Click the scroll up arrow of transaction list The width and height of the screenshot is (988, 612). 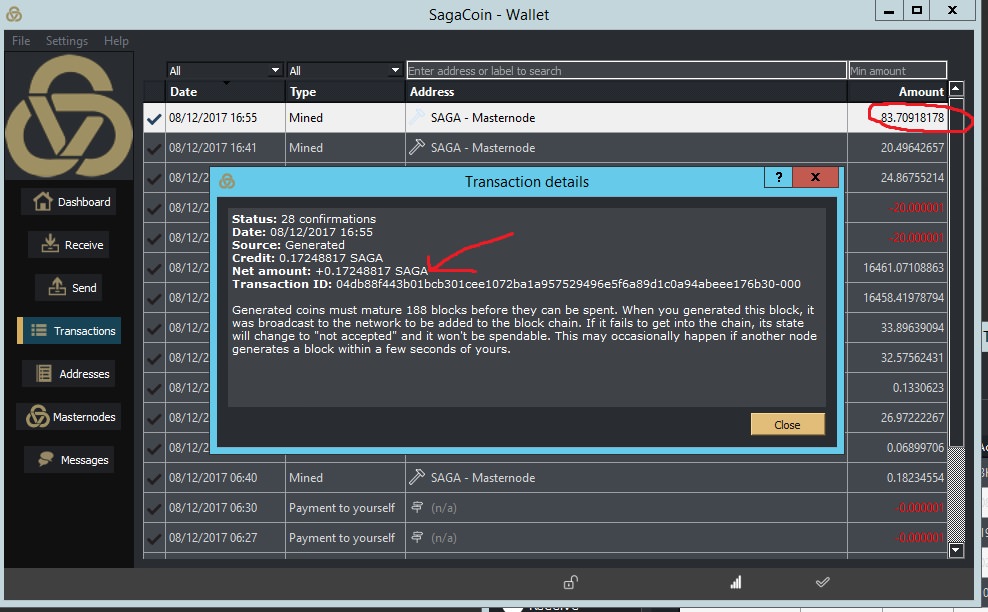(956, 88)
